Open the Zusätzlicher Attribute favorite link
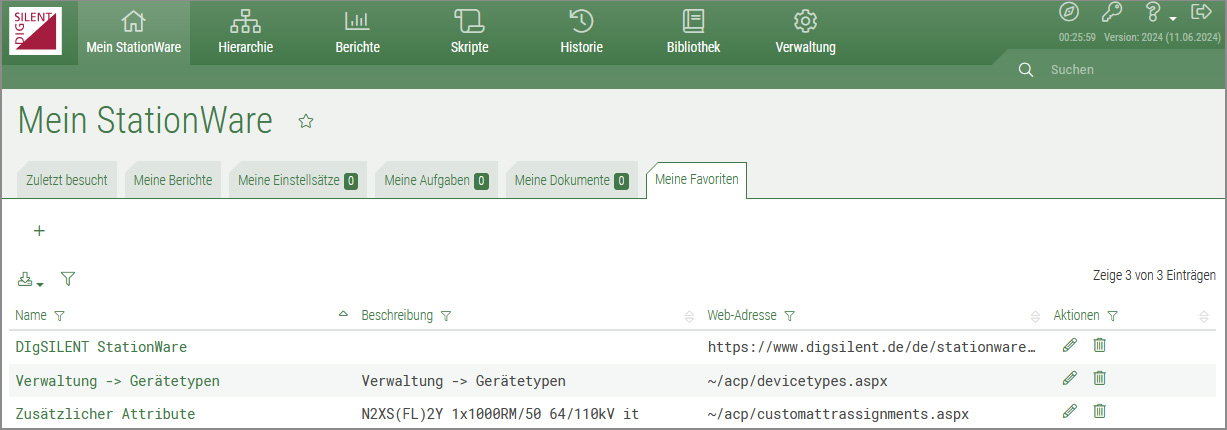Screen dimensions: 1227x430 pyautogui.click(x=105, y=413)
